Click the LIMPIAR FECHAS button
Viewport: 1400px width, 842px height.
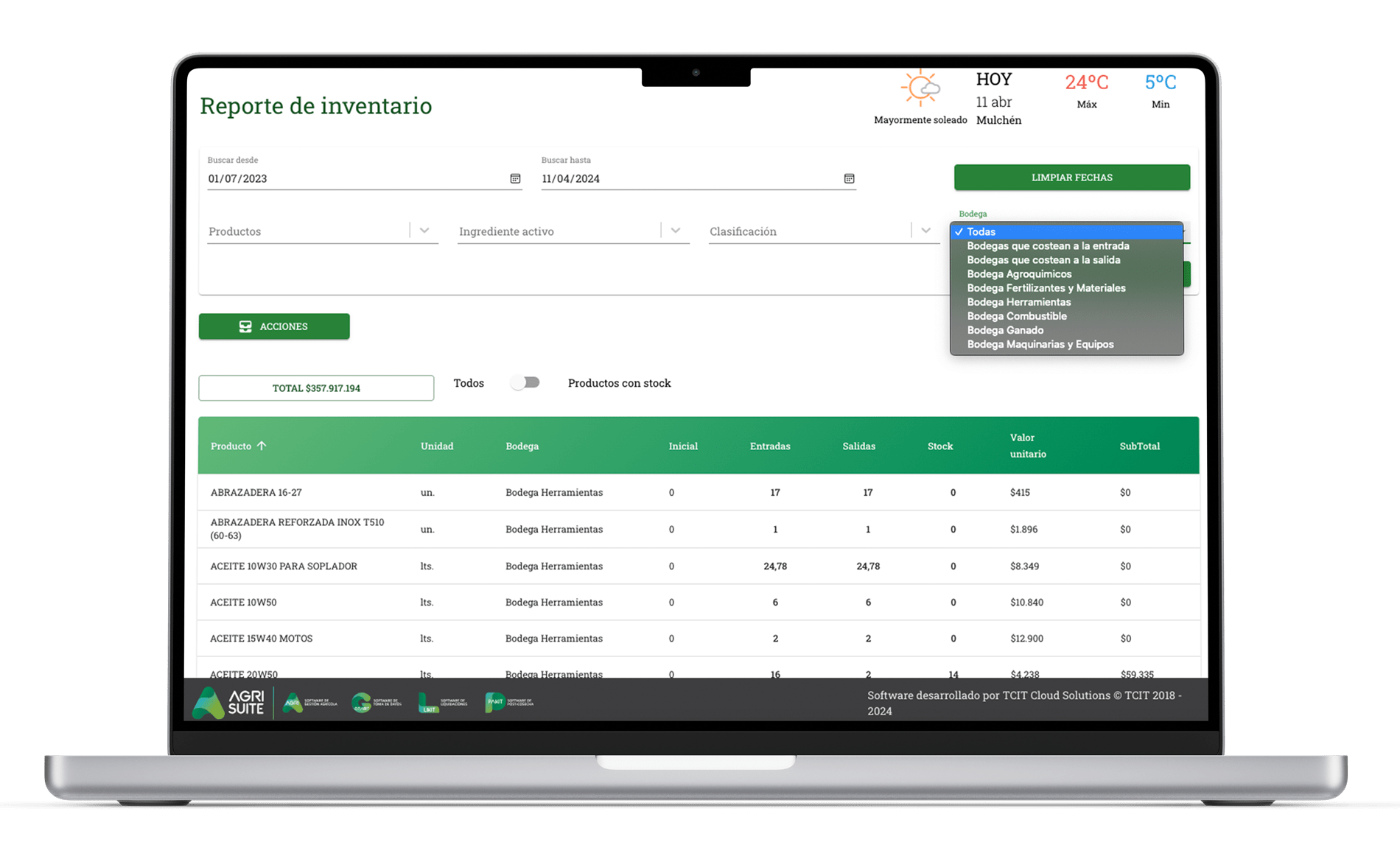tap(1071, 178)
